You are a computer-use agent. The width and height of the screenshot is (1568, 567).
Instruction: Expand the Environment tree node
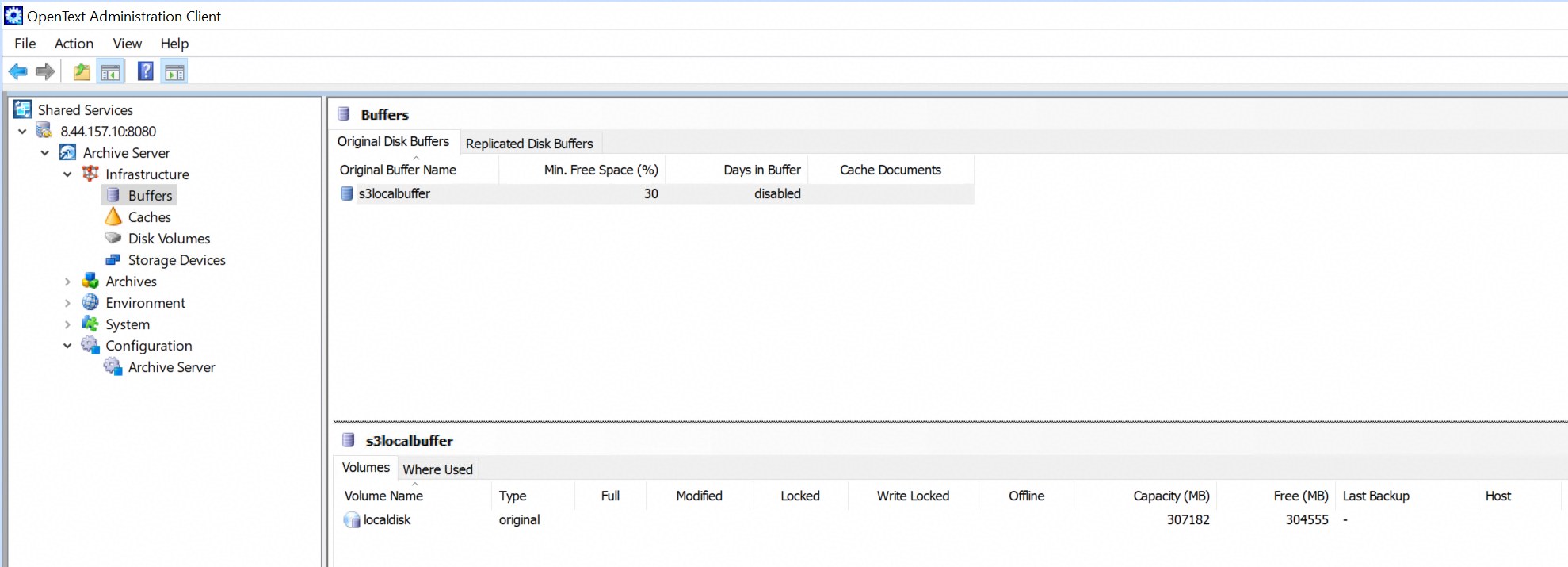pos(67,303)
